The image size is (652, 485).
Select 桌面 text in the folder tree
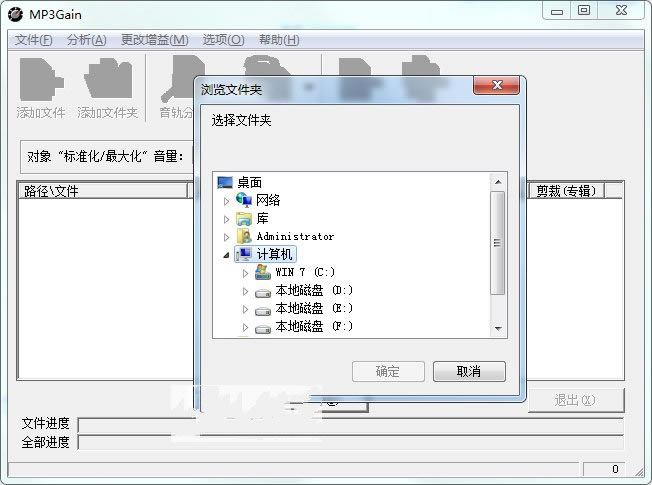[249, 182]
